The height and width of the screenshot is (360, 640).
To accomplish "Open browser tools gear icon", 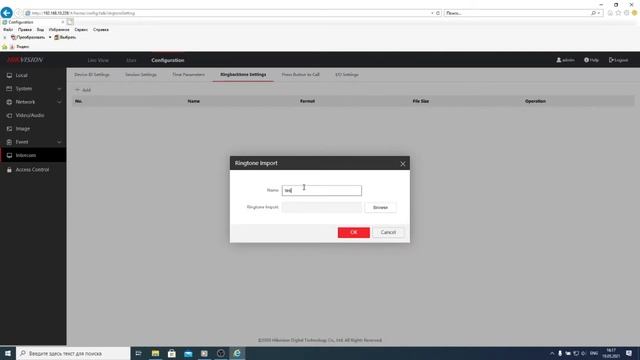I will coord(627,13).
